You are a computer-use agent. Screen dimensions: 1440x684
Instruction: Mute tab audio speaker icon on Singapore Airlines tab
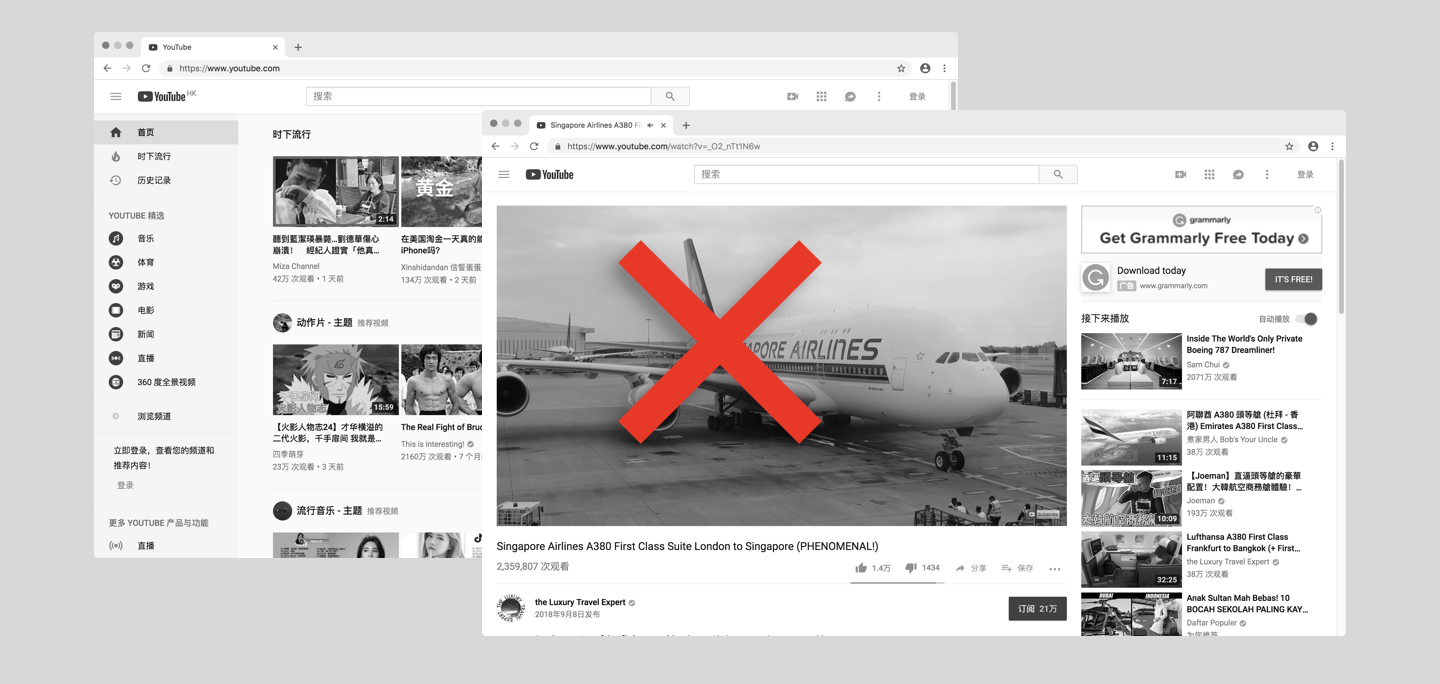(650, 125)
